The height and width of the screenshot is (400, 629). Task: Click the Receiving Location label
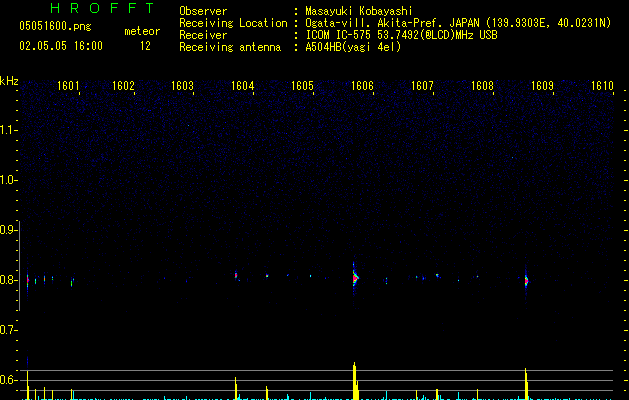pyautogui.click(x=233, y=23)
